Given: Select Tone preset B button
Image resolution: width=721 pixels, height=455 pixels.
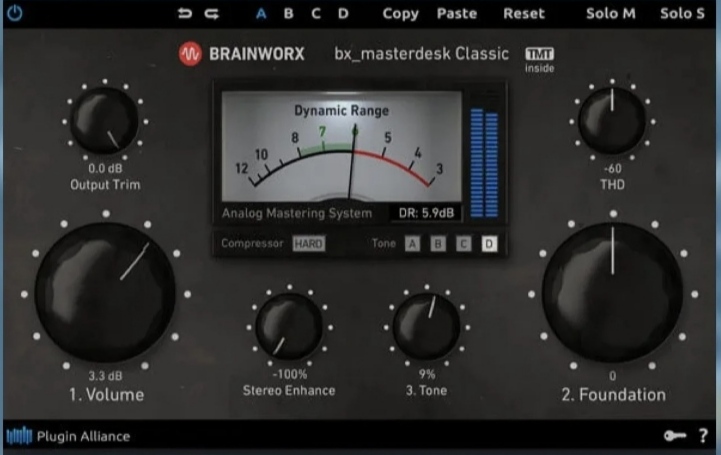Looking at the screenshot, I should coord(438,244).
